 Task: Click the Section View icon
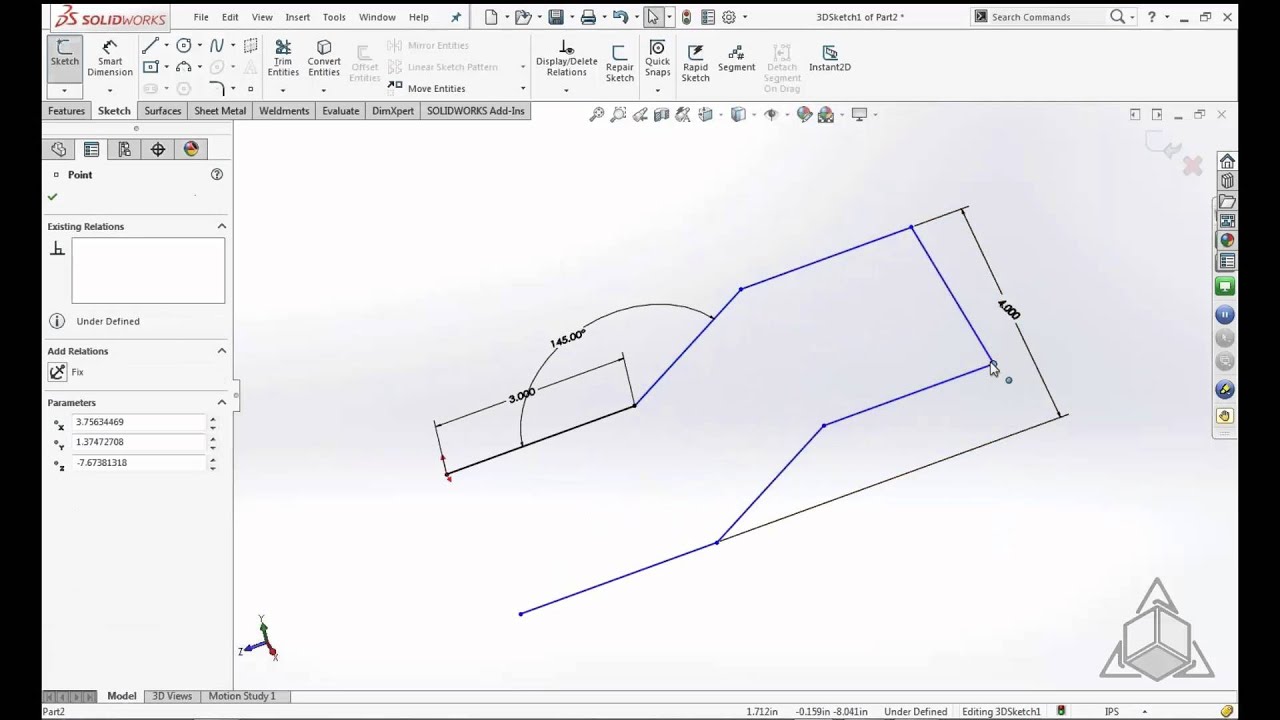[661, 115]
